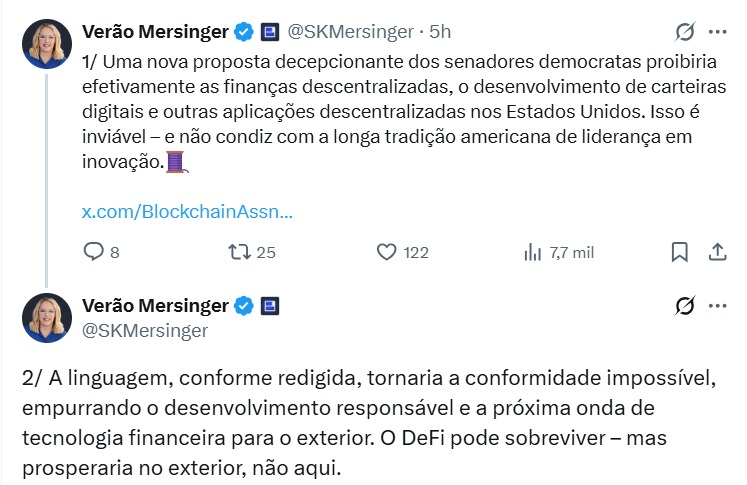Open the 5h timestamp link
Viewport: 747px width, 485px height.
pos(440,32)
